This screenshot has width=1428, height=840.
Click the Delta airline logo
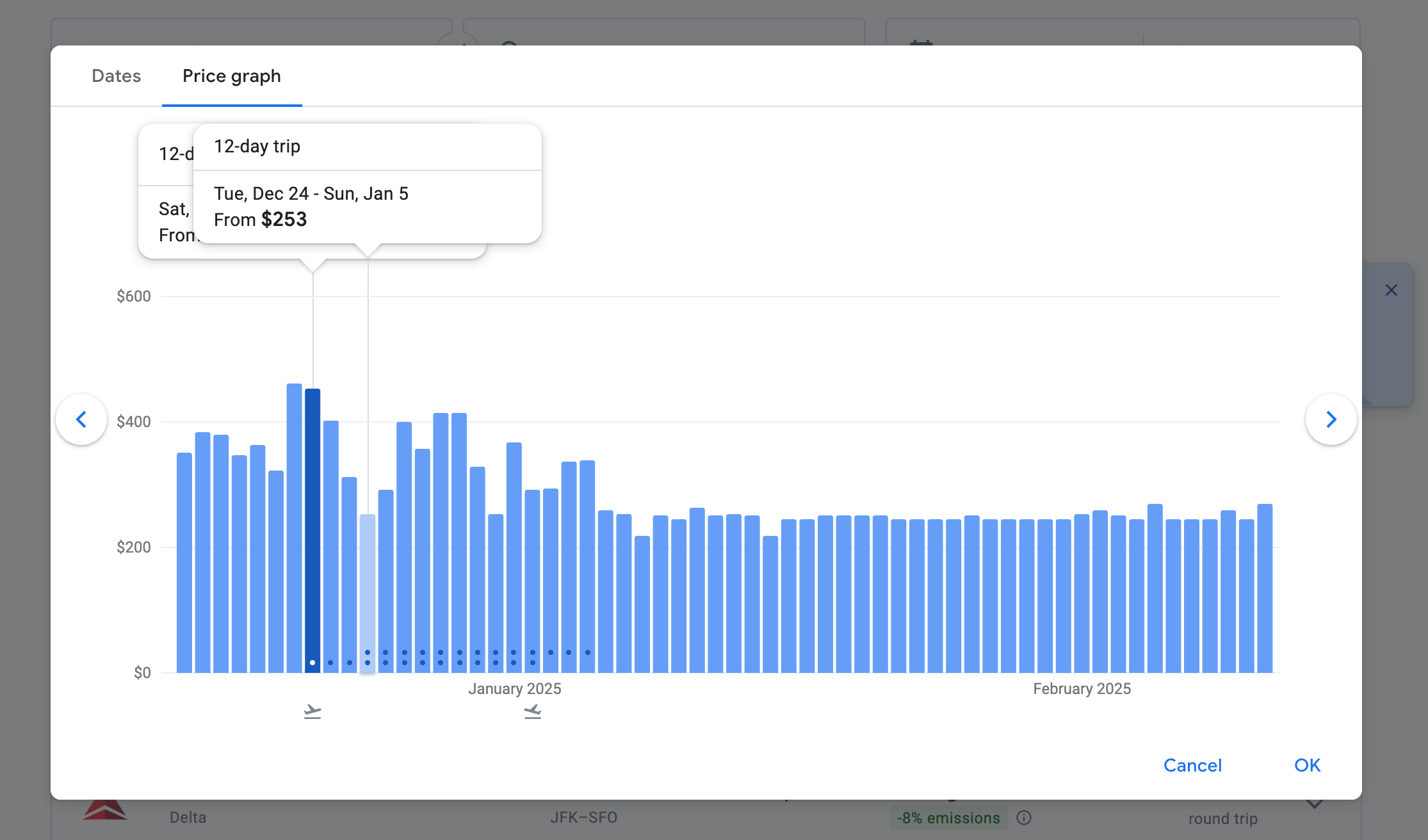[106, 809]
